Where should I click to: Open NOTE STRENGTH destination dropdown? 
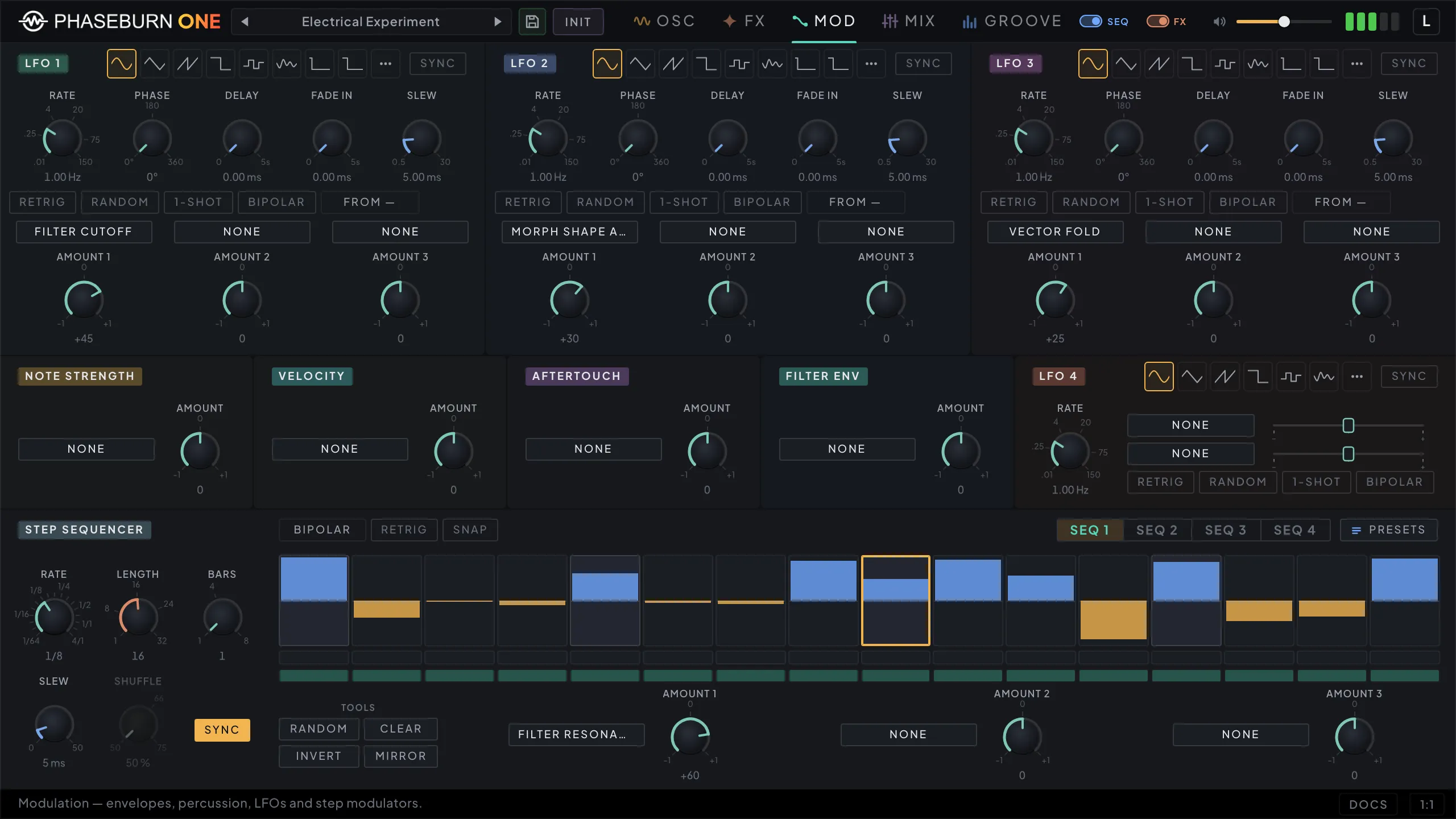pyautogui.click(x=86, y=449)
